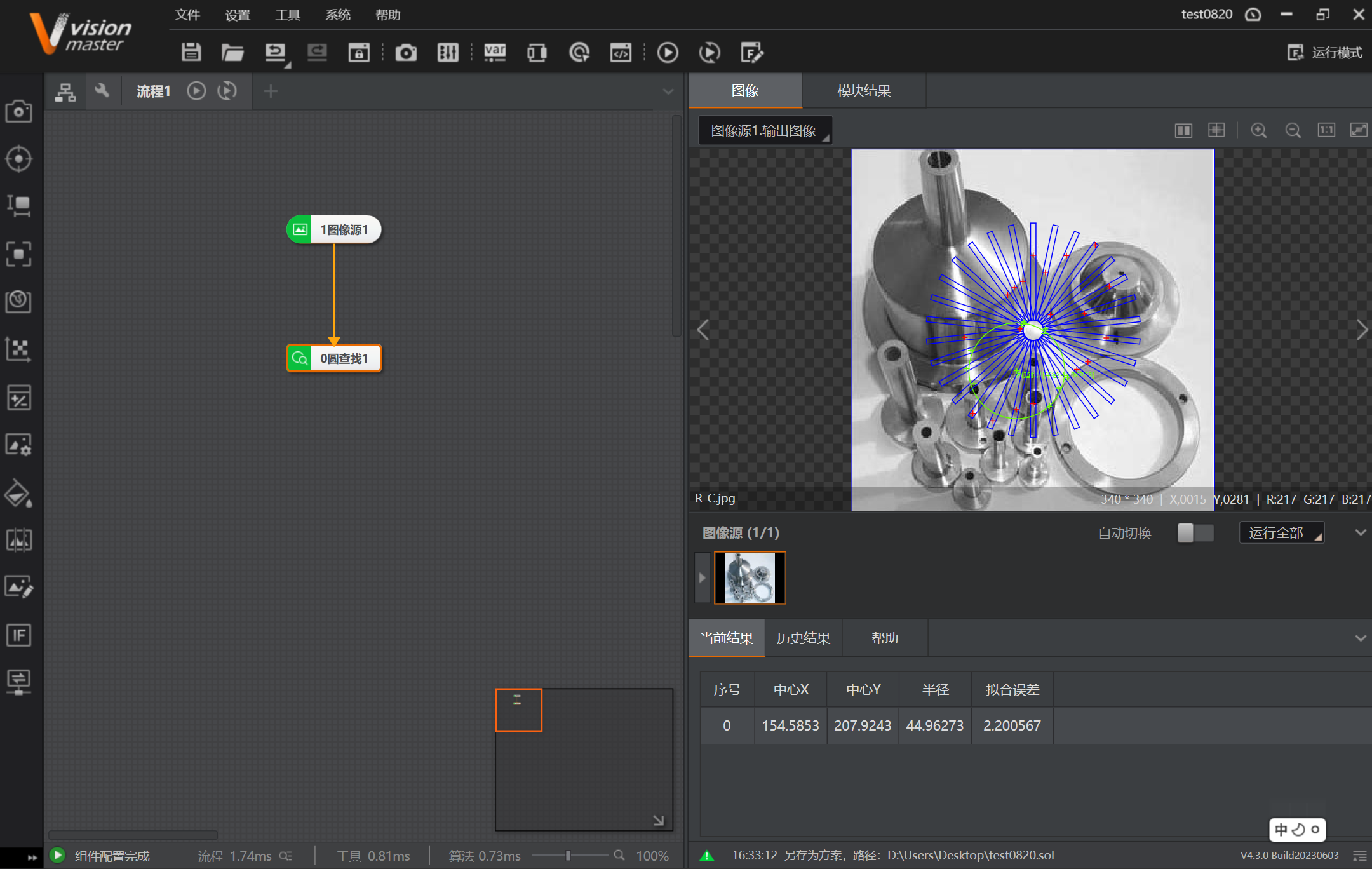Click the redo toolbar icon
Screen dimensions: 1372x869
(317, 52)
